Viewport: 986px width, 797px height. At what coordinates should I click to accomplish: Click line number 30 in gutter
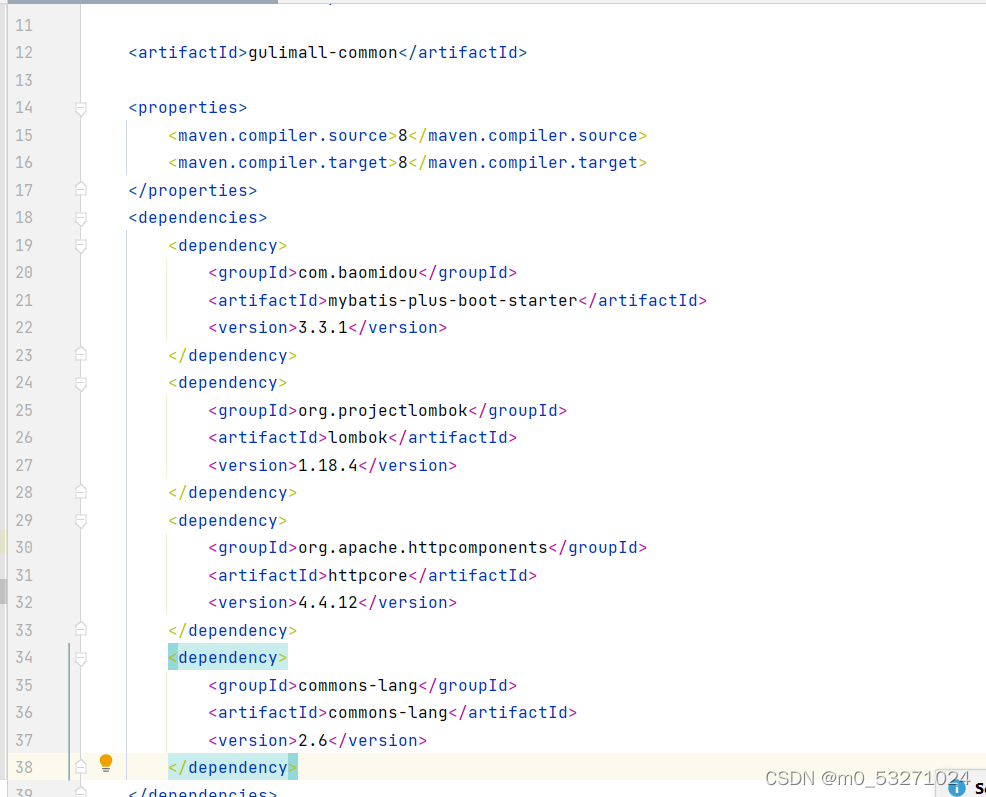24,547
